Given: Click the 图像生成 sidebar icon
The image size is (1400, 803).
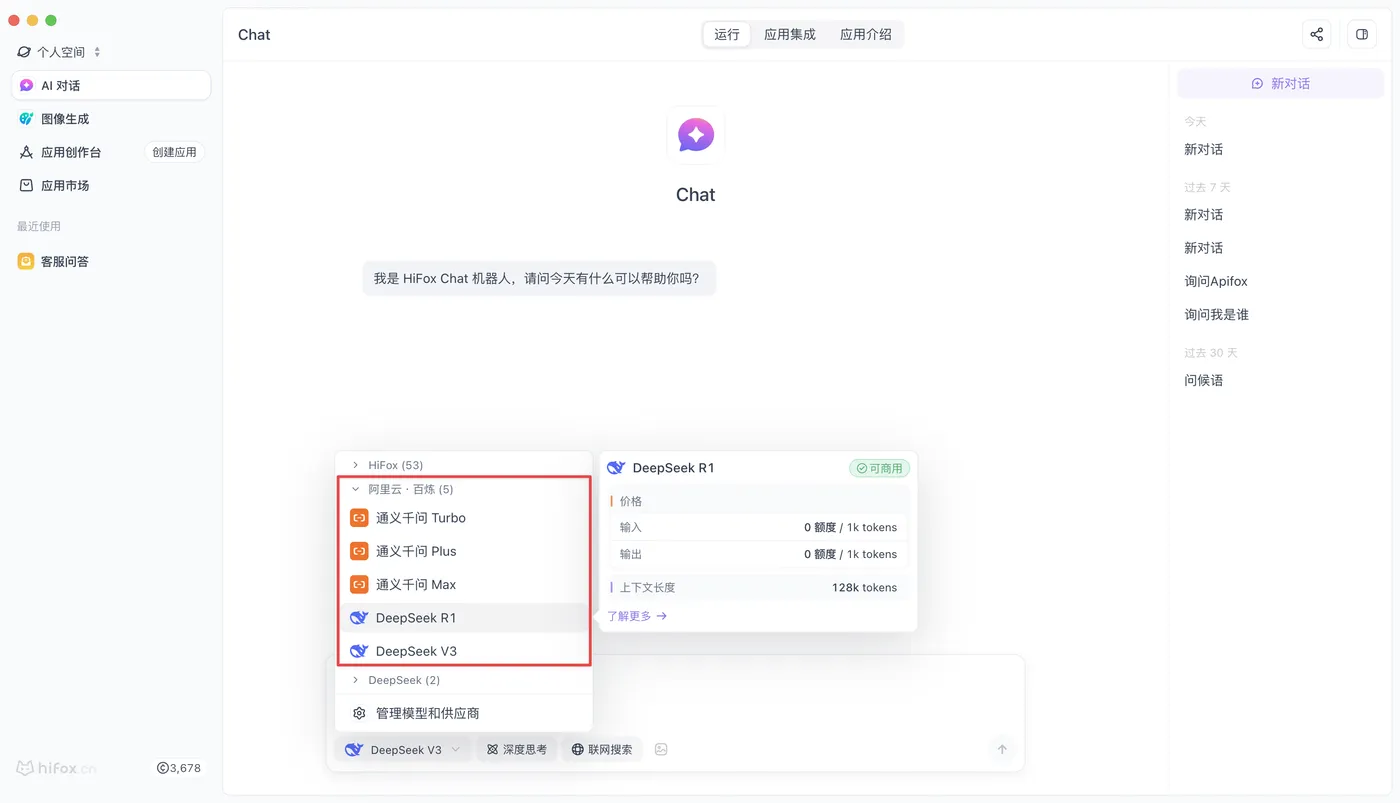Looking at the screenshot, I should (27, 119).
